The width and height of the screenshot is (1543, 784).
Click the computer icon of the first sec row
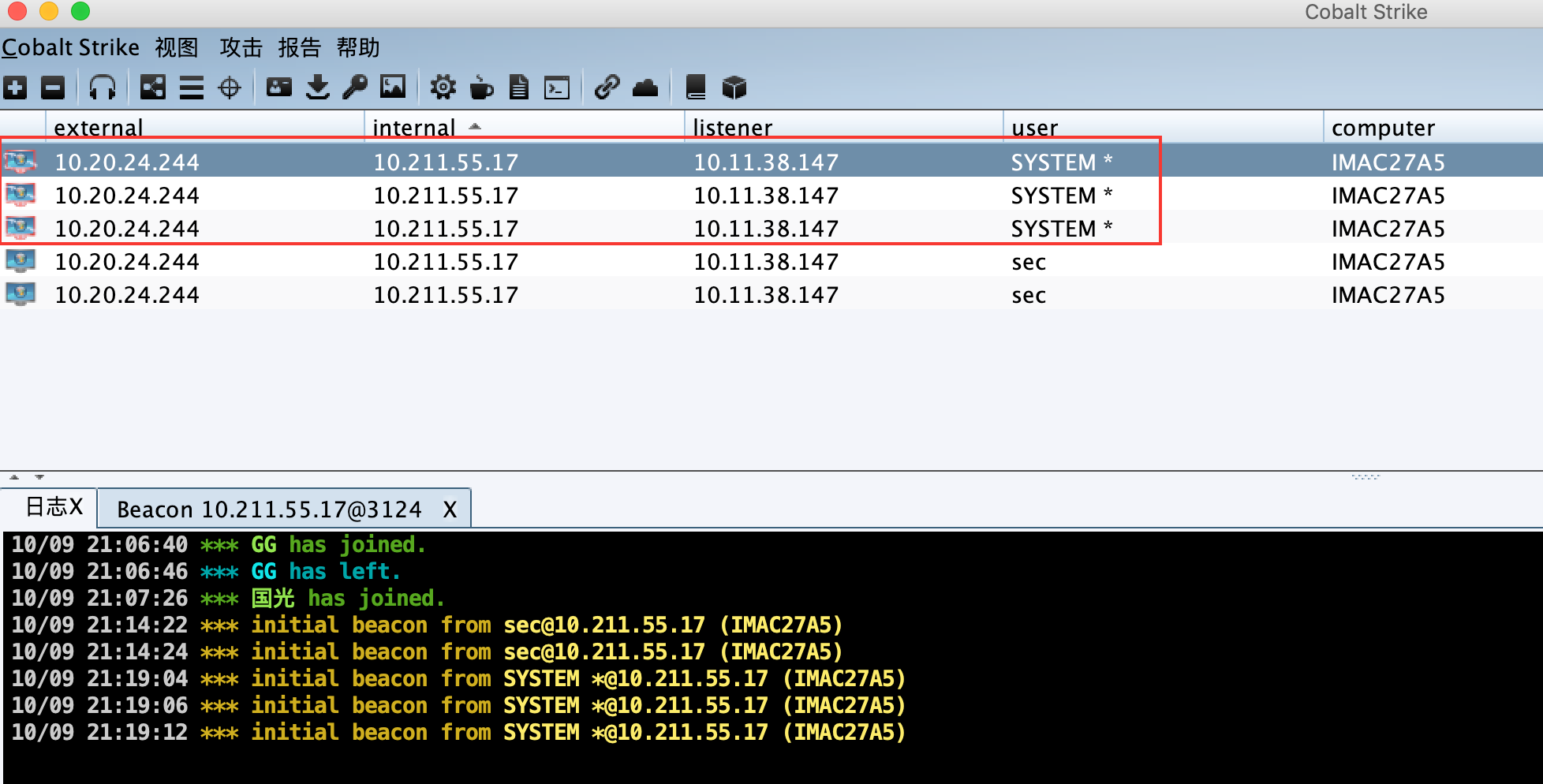21,261
